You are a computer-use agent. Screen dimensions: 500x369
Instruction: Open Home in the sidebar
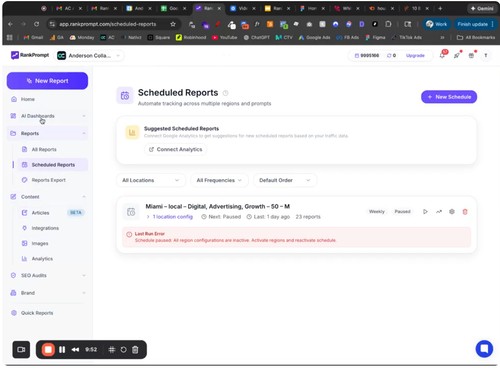coord(28,99)
